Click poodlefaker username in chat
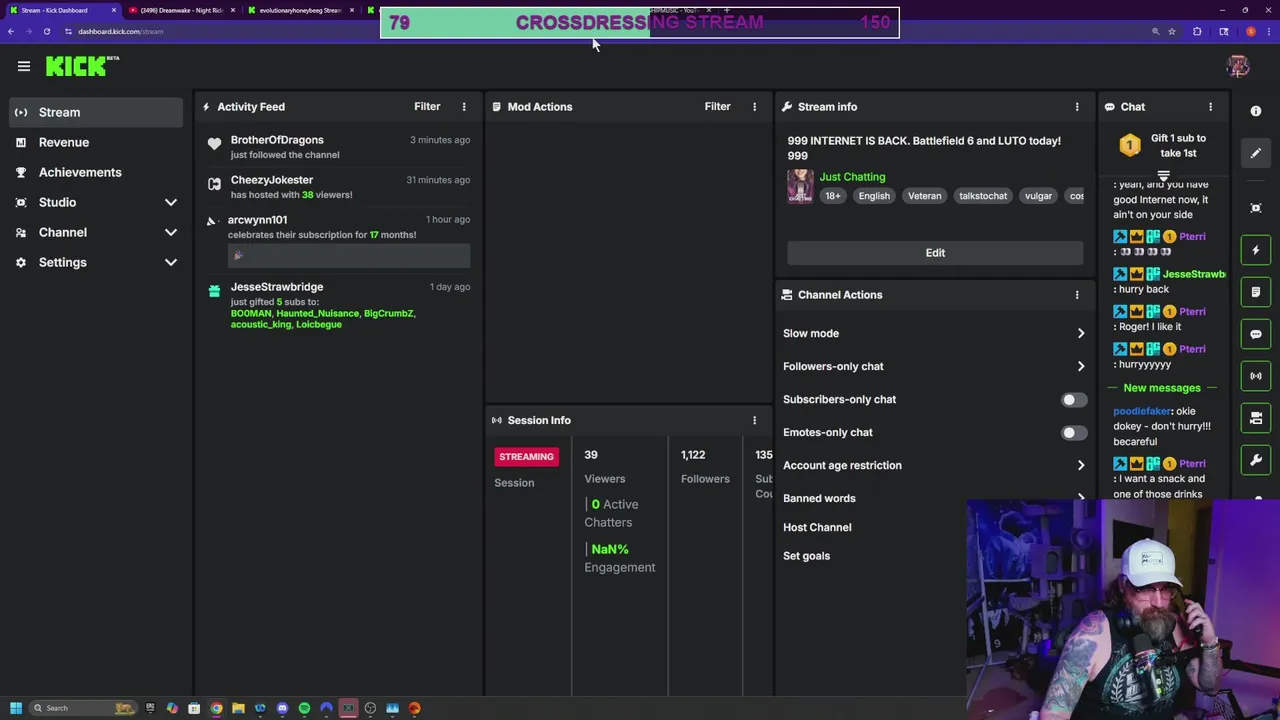 [1141, 411]
